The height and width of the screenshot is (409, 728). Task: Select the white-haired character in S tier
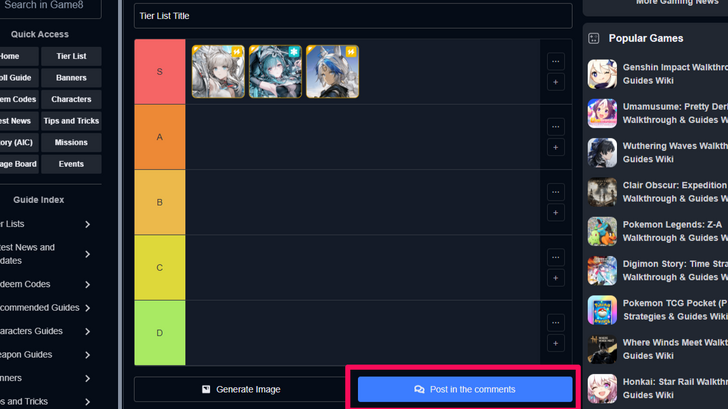point(218,71)
